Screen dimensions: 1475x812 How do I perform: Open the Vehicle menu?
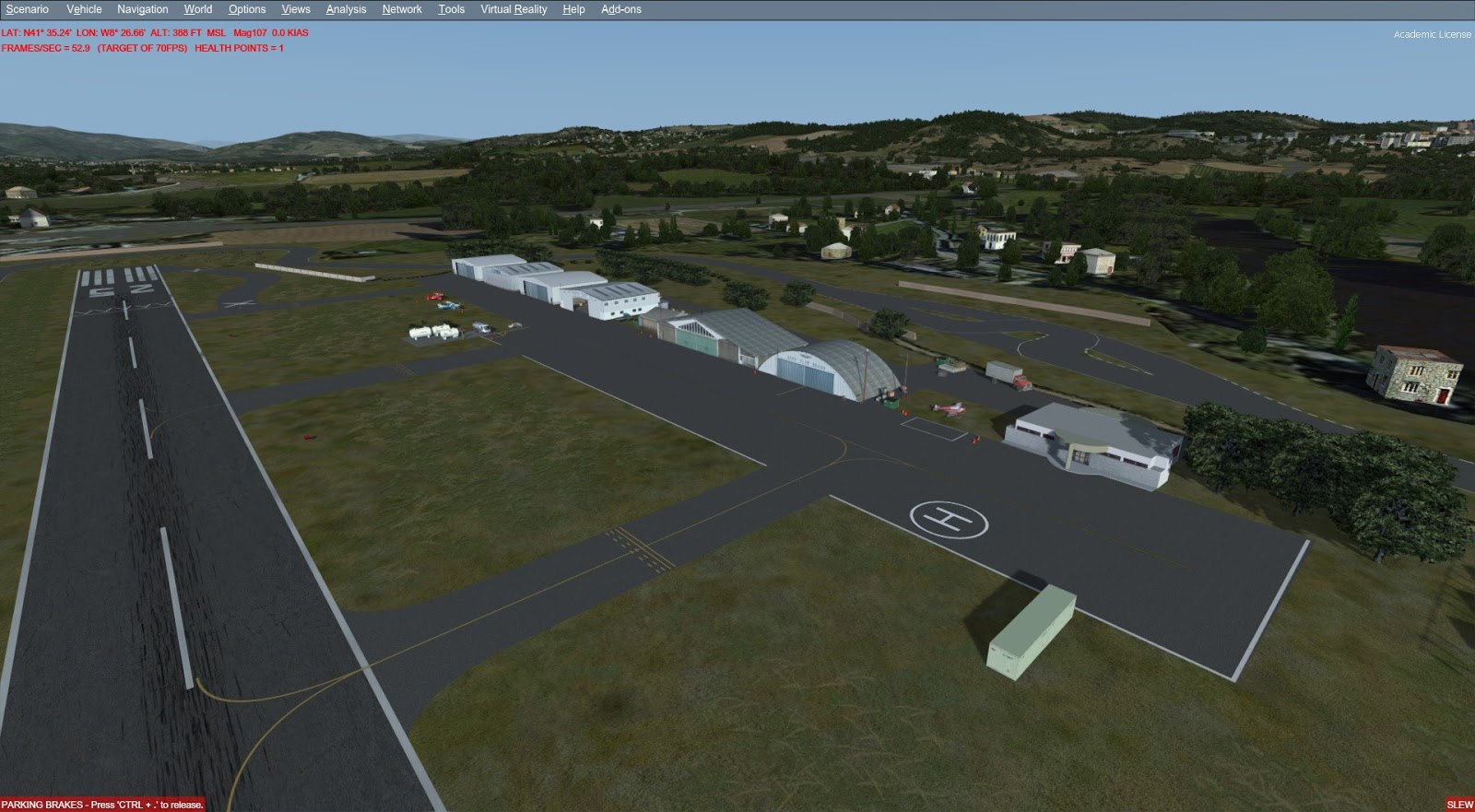click(x=84, y=9)
